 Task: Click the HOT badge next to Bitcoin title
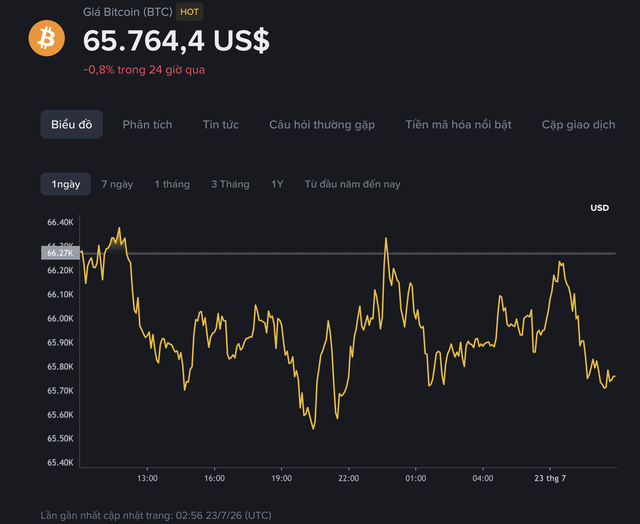[x=189, y=12]
